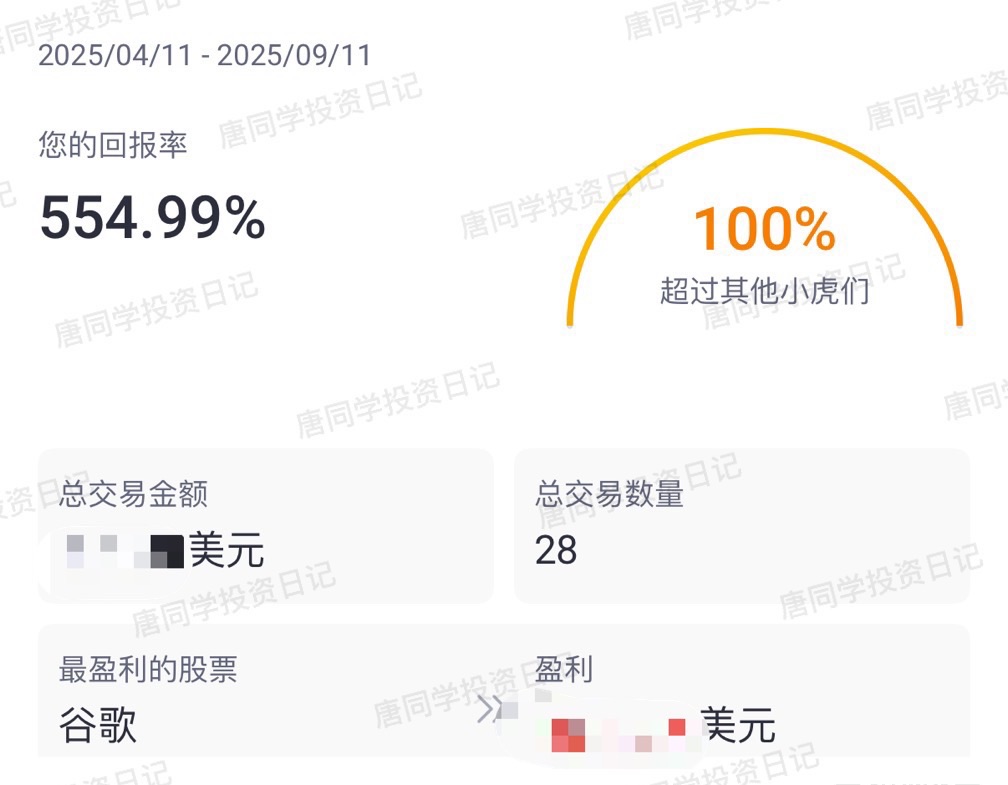Click the chevron arrow beside 谷歌
The height and width of the screenshot is (785, 1008).
pyautogui.click(x=488, y=709)
